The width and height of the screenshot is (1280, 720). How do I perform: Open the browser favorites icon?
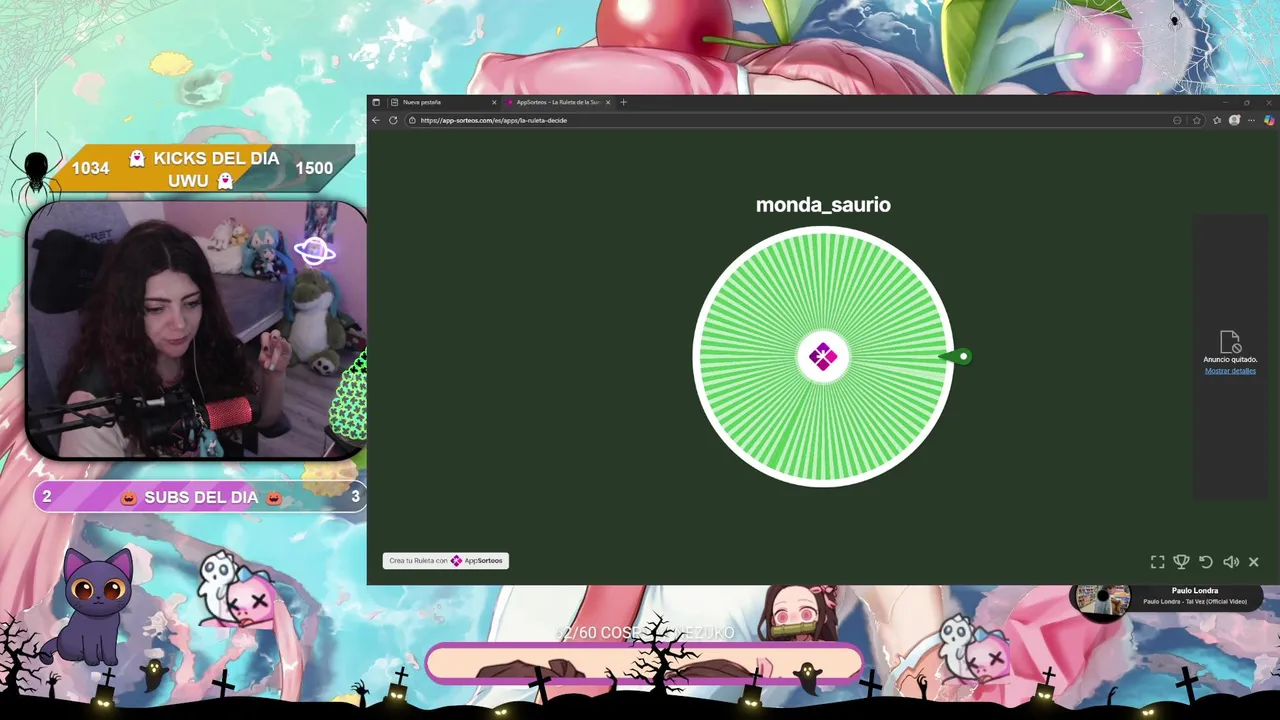[1217, 120]
